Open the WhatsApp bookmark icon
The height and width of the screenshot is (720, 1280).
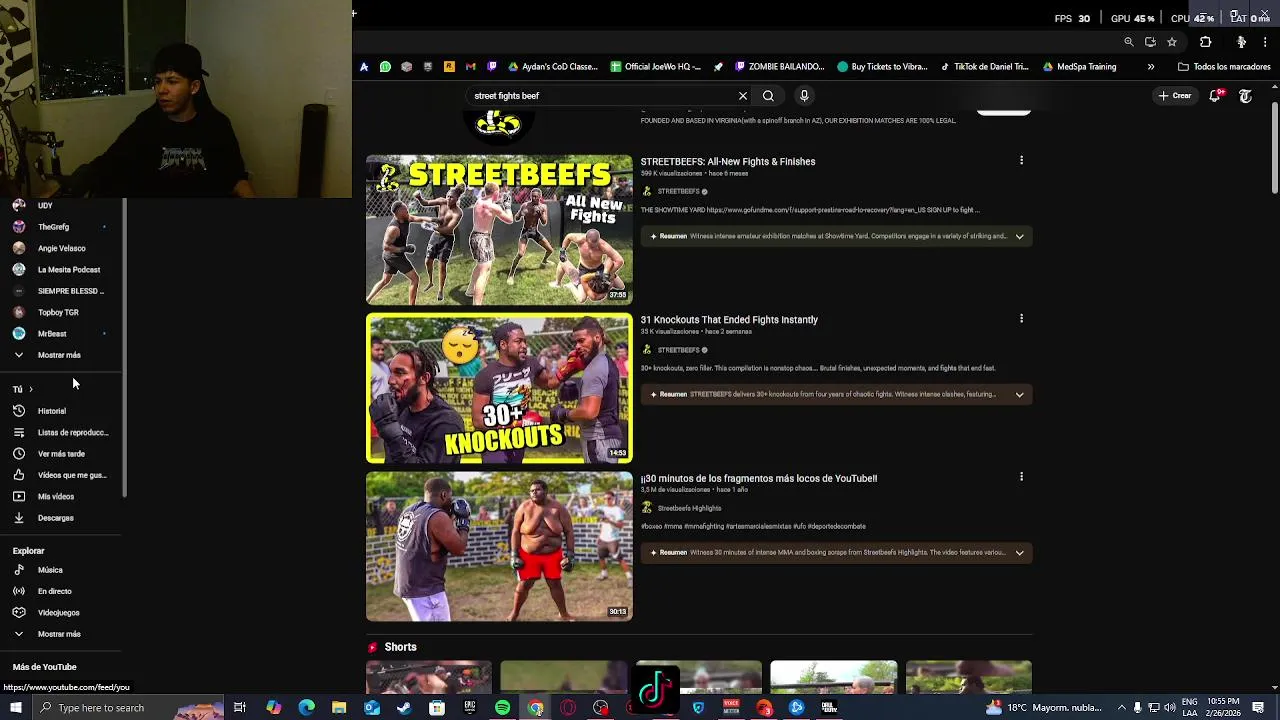click(385, 67)
